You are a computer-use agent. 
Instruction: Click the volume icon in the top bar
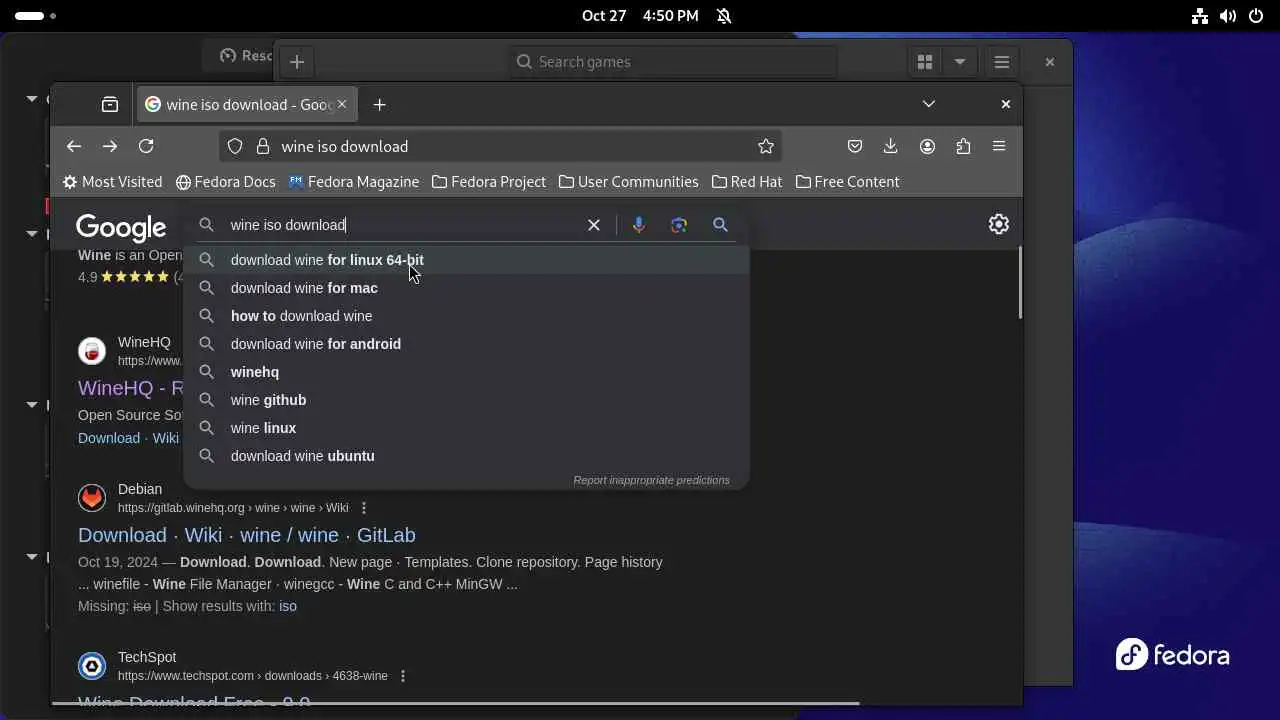coord(1228,16)
